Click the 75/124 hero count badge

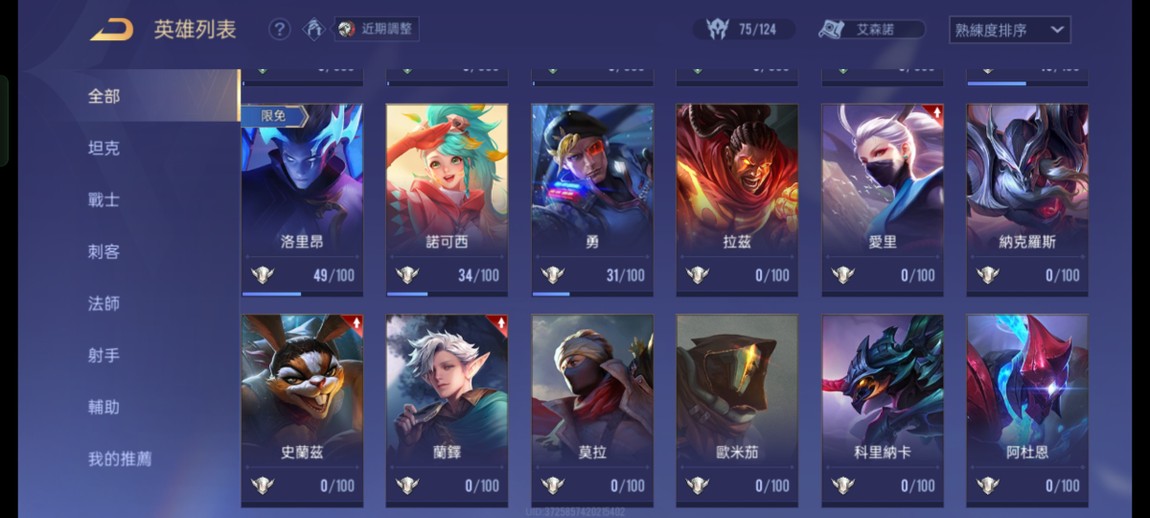coord(744,29)
